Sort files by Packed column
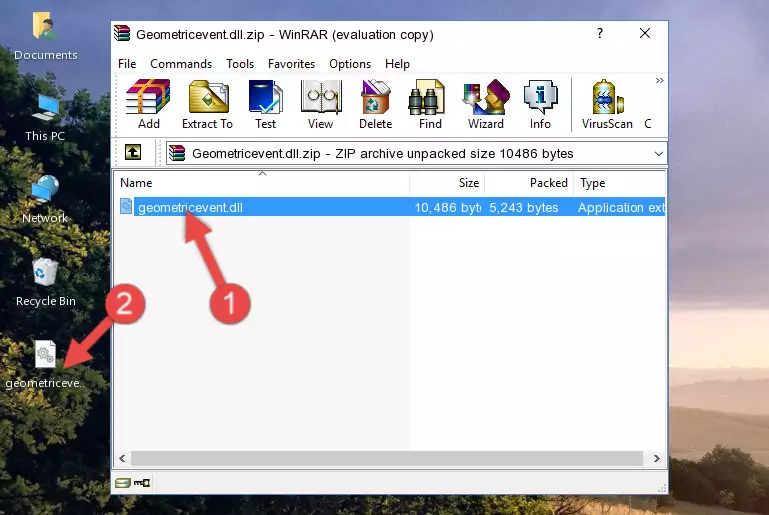 click(x=529, y=183)
